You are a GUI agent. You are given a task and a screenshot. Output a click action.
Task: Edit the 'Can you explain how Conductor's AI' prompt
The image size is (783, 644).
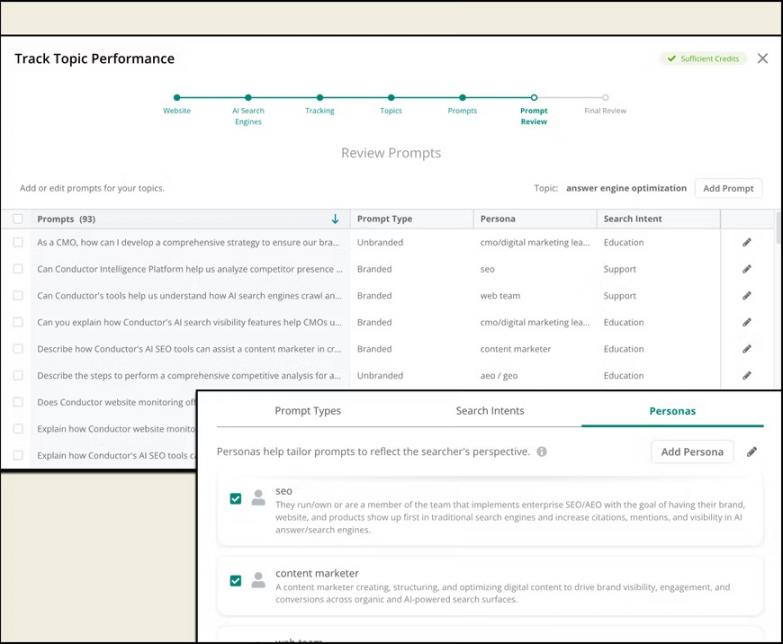click(x=747, y=322)
